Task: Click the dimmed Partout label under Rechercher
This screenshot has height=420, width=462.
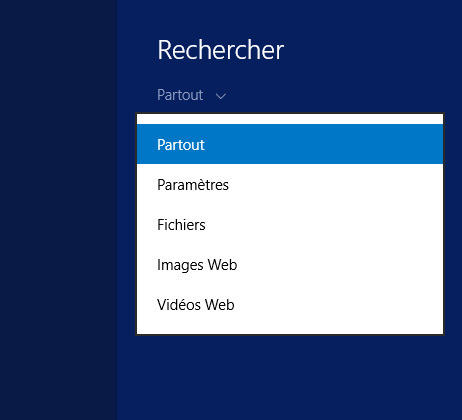Action: (180, 95)
